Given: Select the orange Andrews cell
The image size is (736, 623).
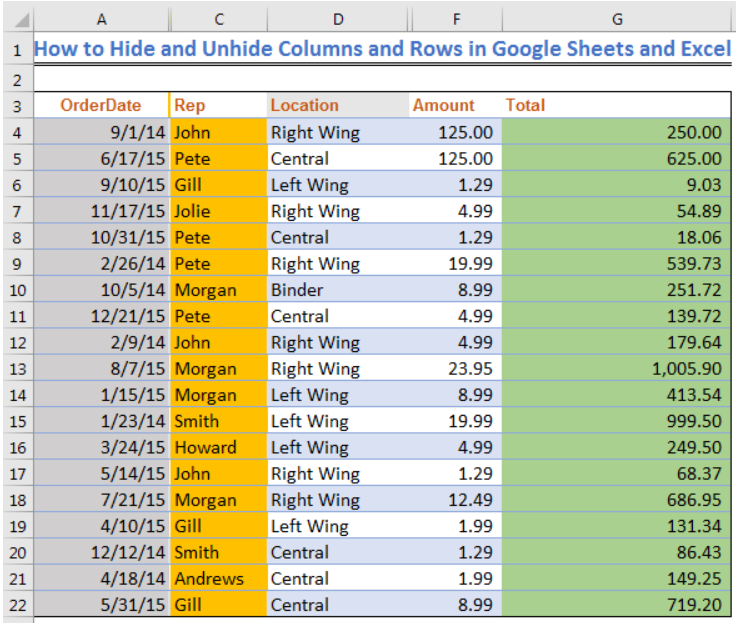Looking at the screenshot, I should click(218, 578).
